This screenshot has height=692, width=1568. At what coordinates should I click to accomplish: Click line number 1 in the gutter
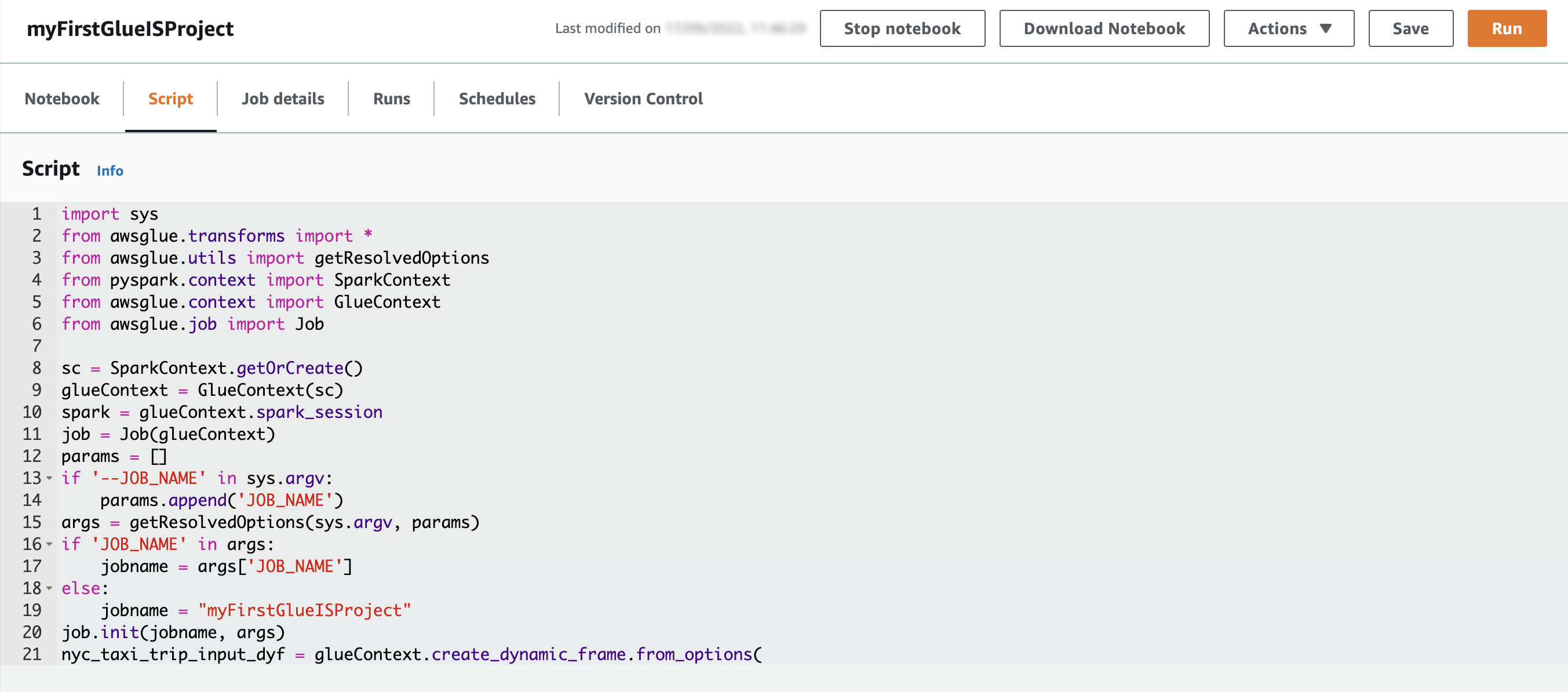(37, 214)
